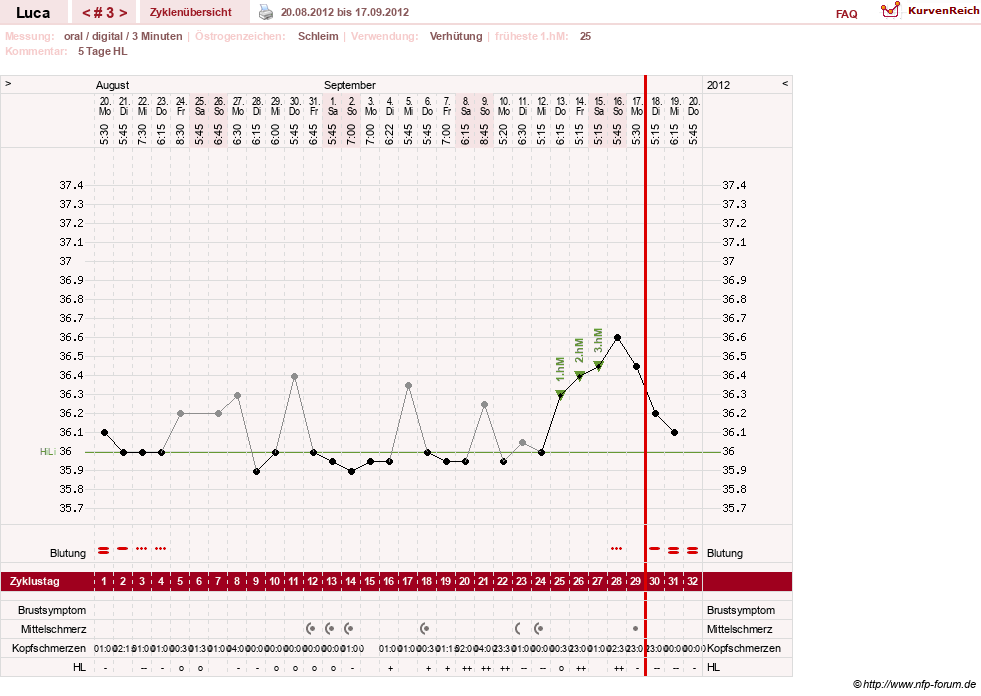Select the 3.hM green triangle marker

tap(598, 366)
